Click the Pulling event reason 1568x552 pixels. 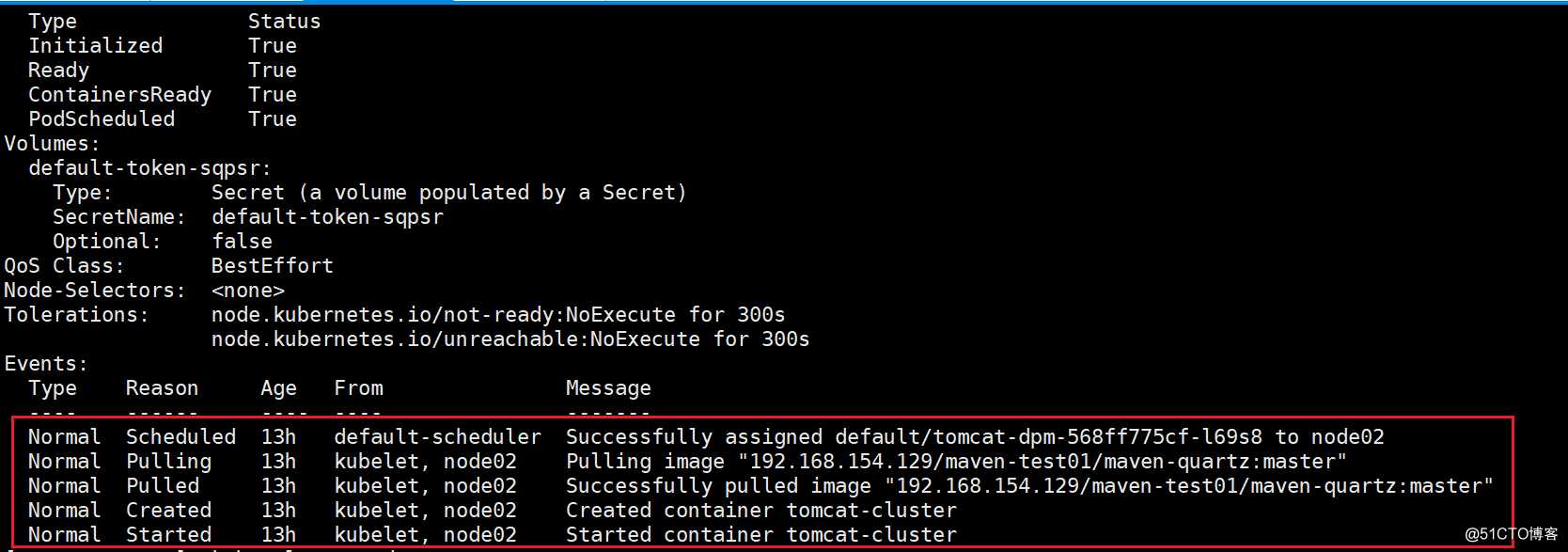tap(168, 462)
